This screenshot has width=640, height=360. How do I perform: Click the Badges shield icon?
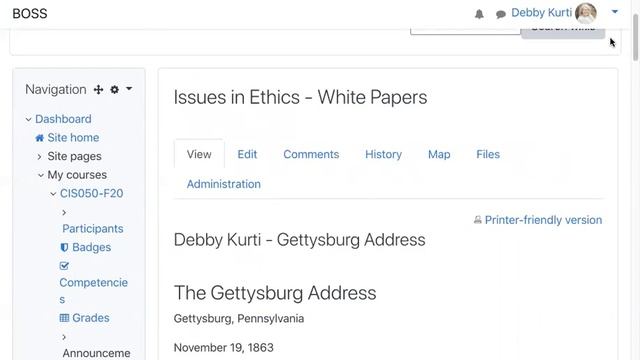64,247
